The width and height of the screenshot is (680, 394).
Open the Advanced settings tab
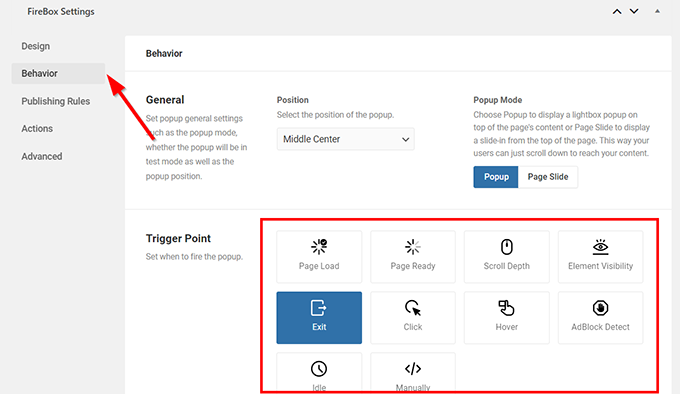pyautogui.click(x=42, y=156)
